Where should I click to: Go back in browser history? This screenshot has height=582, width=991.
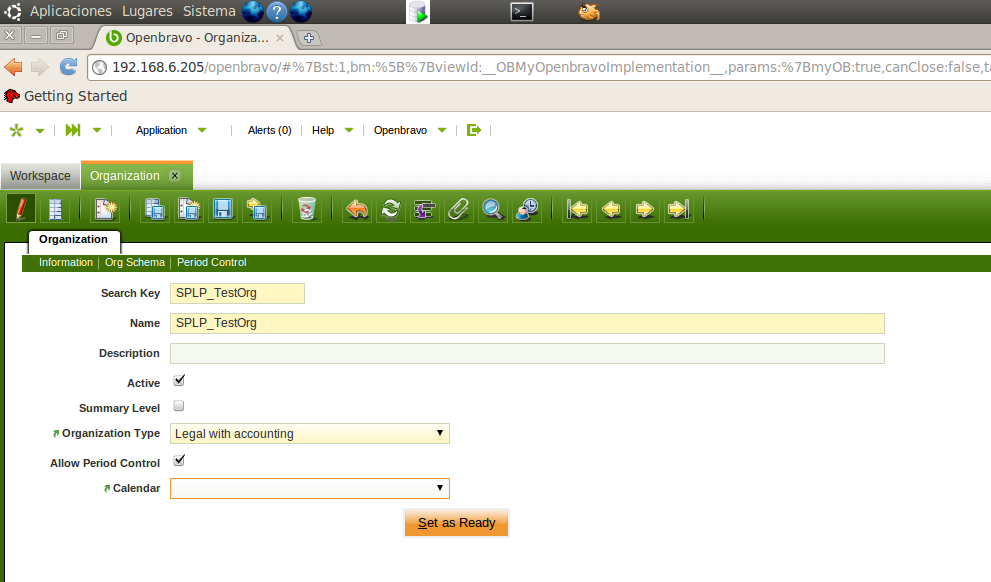point(13,66)
